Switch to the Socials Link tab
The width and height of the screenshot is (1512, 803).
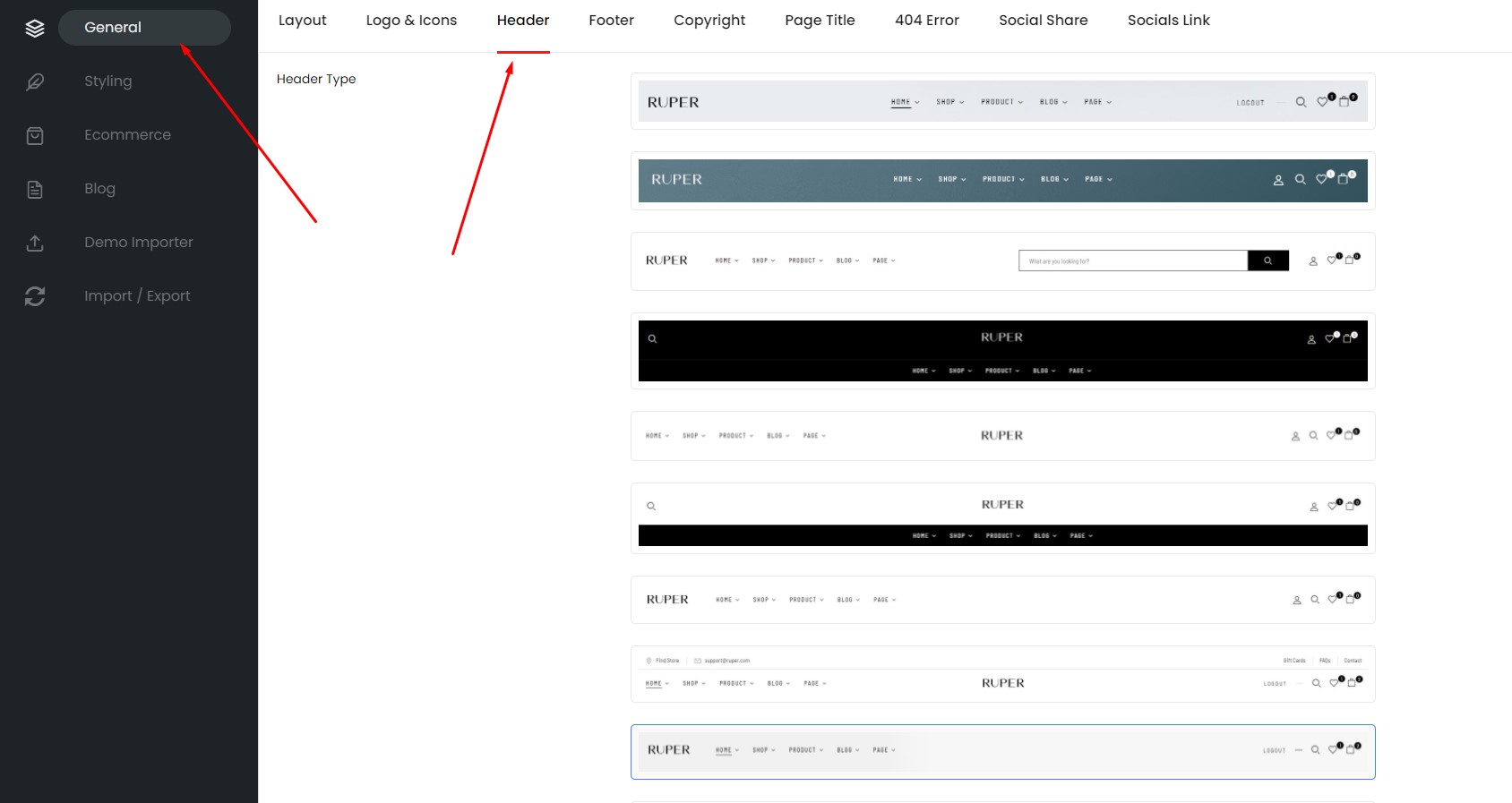[1169, 21]
